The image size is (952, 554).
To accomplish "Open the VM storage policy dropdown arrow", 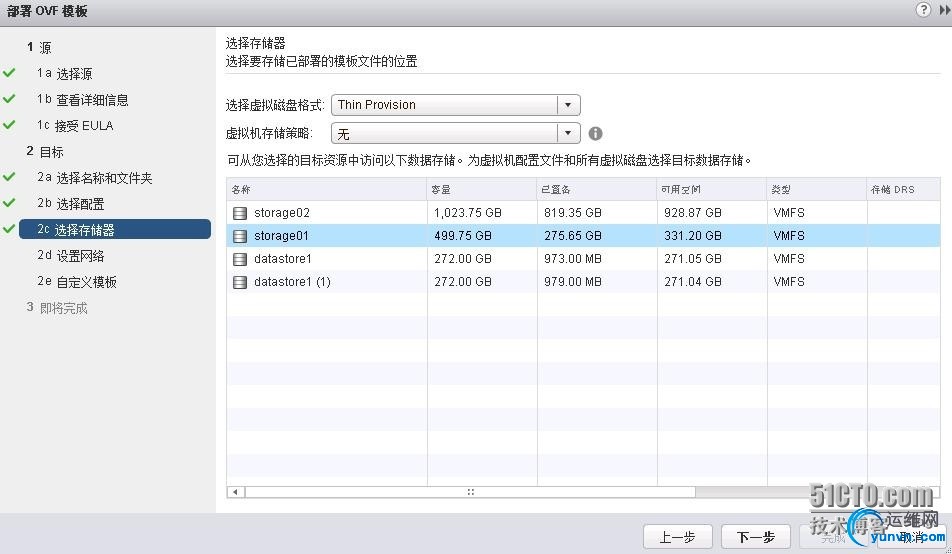I will [x=568, y=132].
